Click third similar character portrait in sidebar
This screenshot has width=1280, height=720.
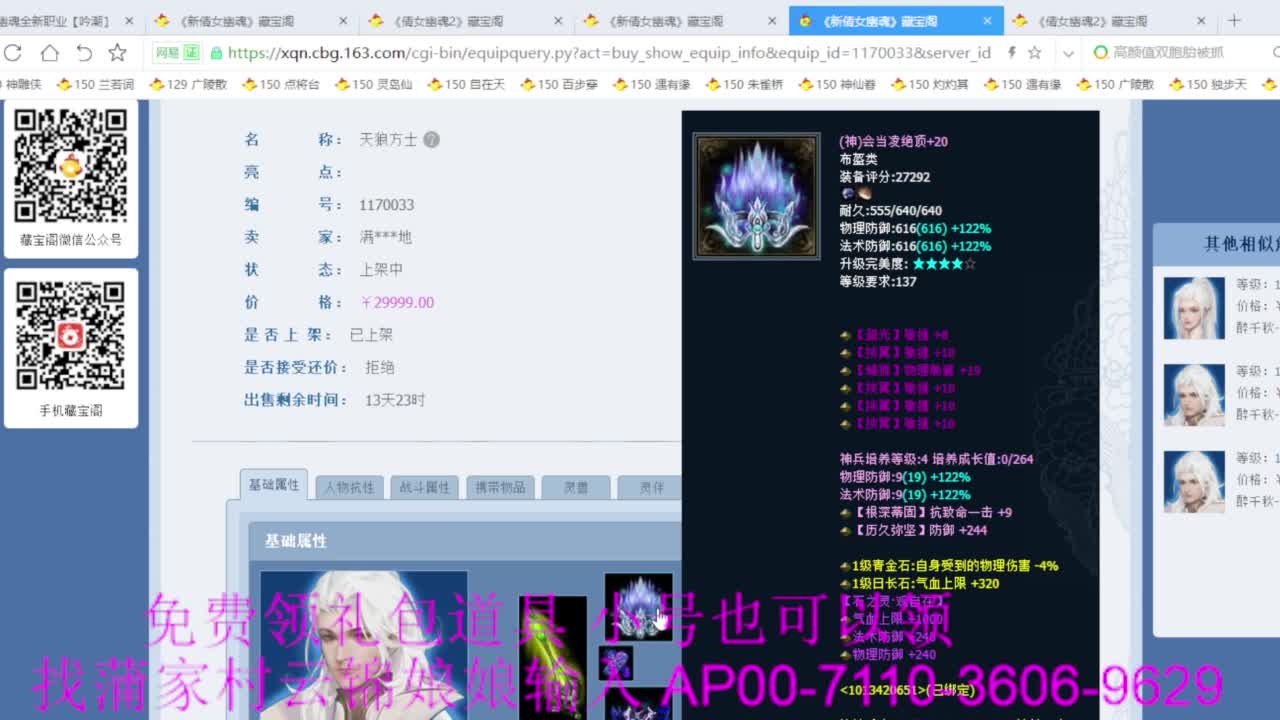click(1194, 482)
